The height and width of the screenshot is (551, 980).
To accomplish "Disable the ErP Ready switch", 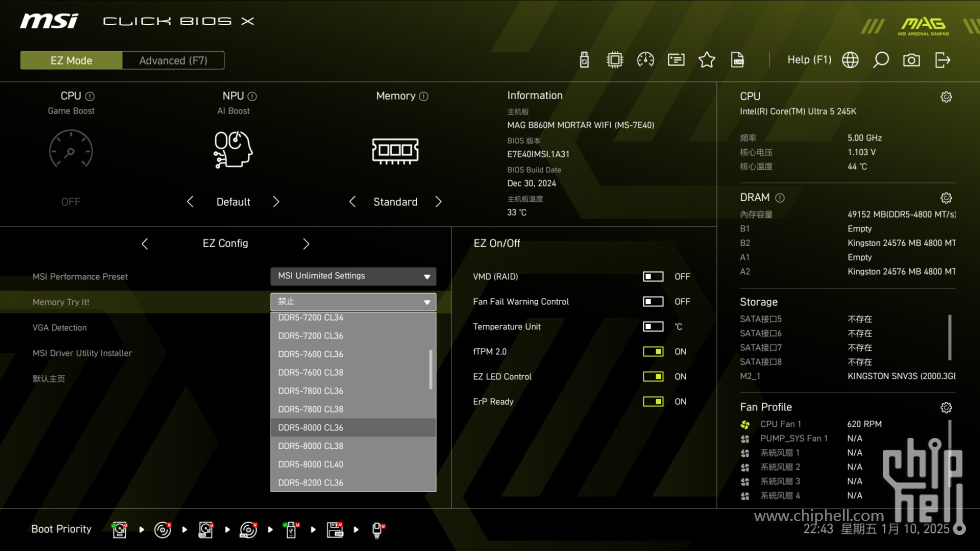I will (653, 402).
